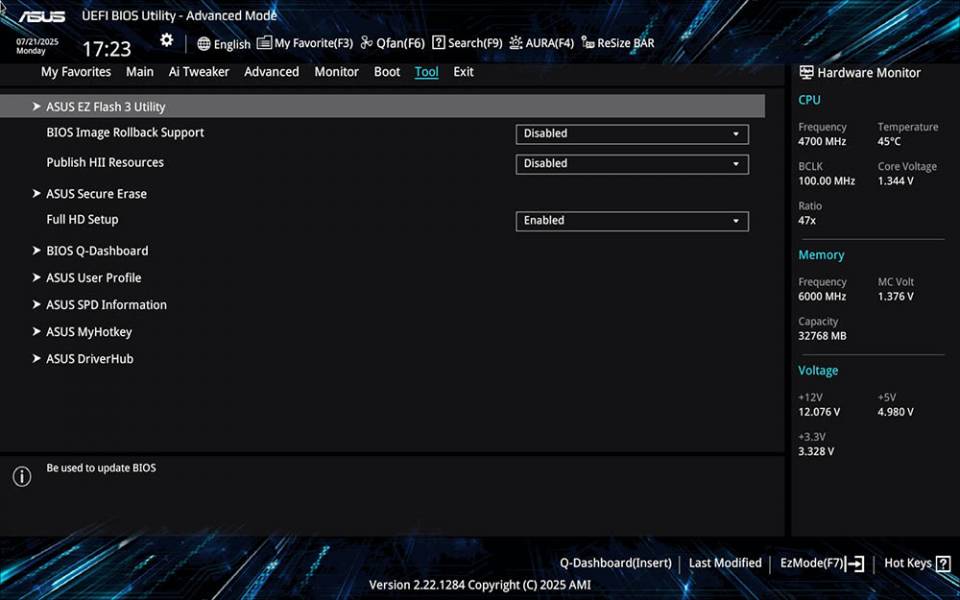
Task: Open BIOS Q-Dashboard submenu
Action: (96, 251)
